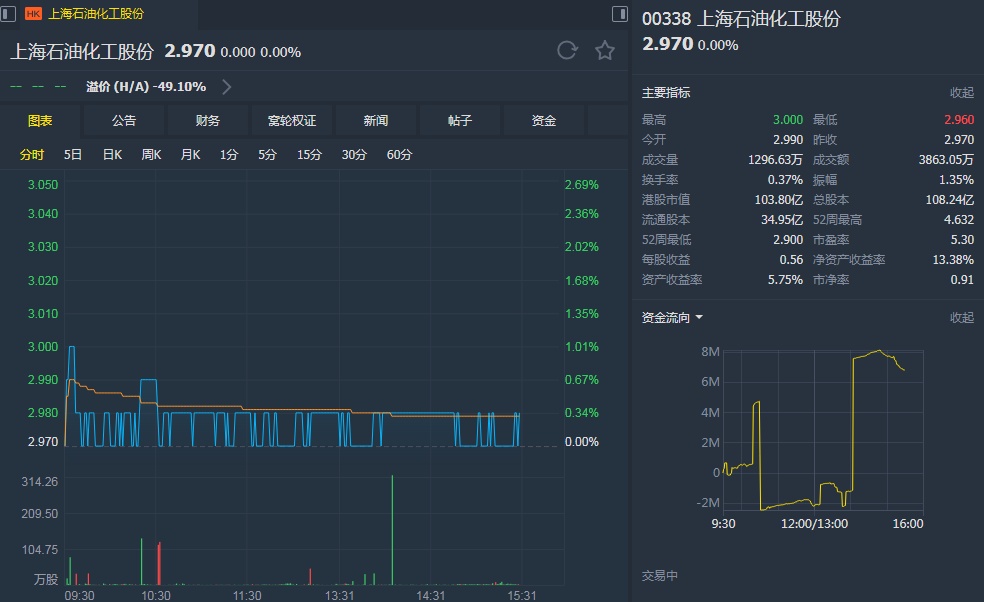This screenshot has width=984, height=602.
Task: Click the 13:31 time axis label
Action: pos(340,595)
